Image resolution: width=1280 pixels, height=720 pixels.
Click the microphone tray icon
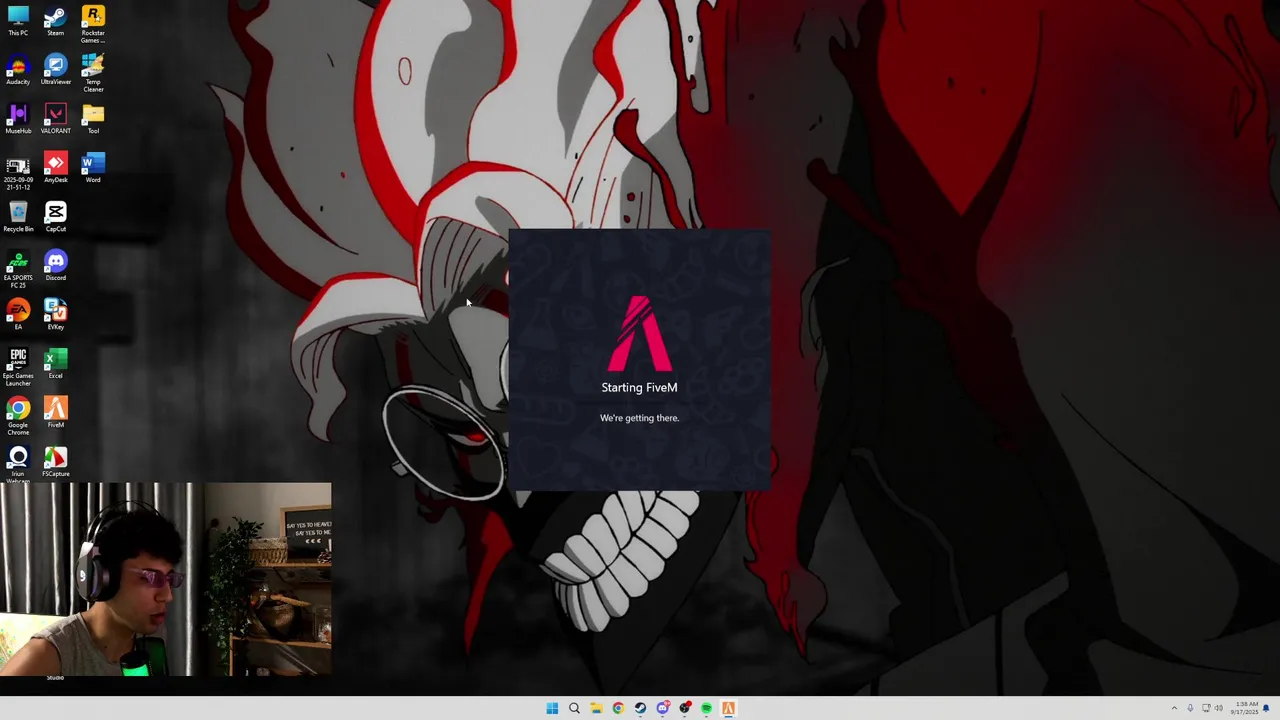(x=1190, y=708)
